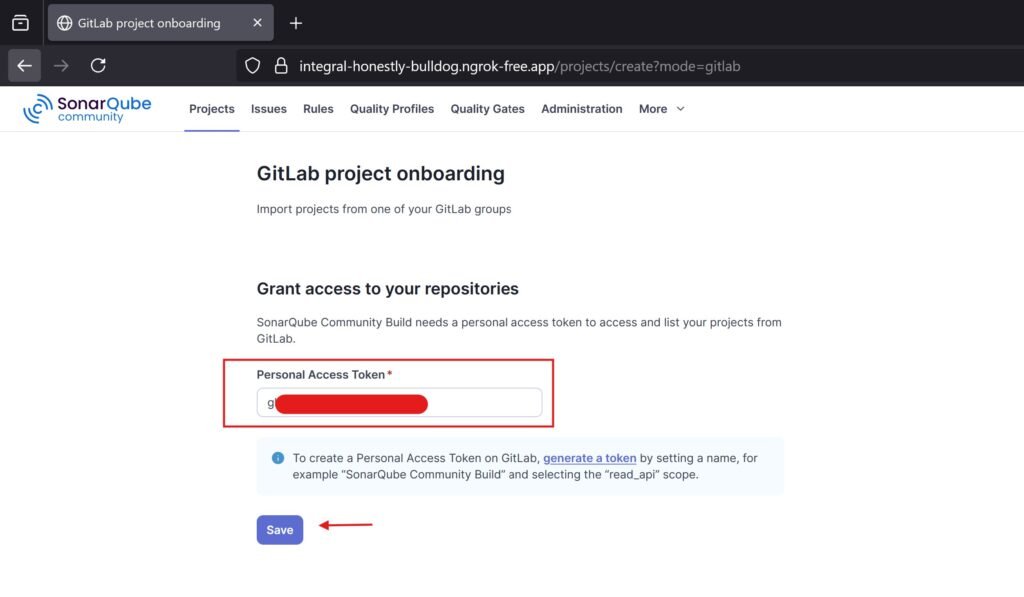
Task: Open a new browser tab
Action: (x=295, y=22)
